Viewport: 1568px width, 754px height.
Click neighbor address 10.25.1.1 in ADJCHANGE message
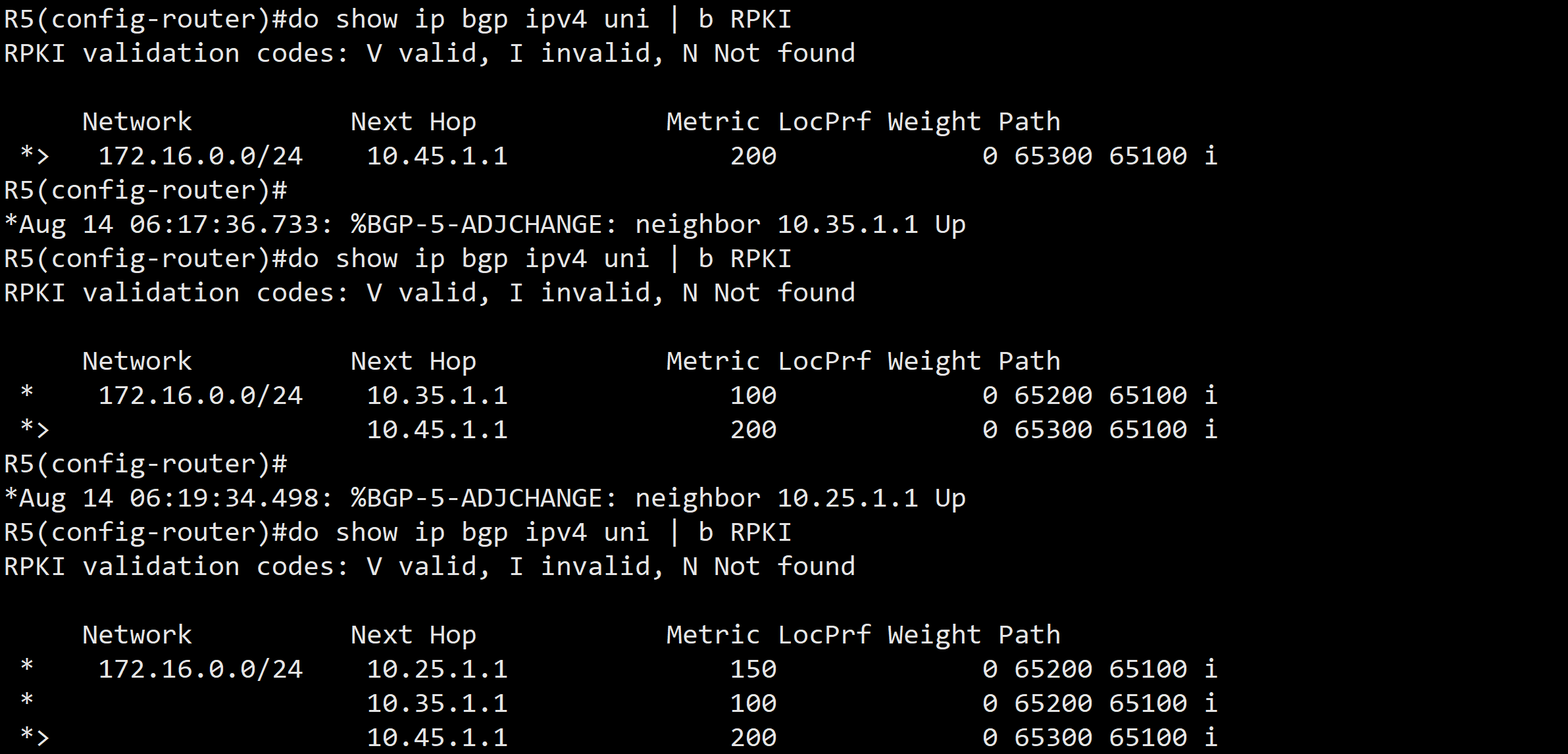[x=847, y=499]
